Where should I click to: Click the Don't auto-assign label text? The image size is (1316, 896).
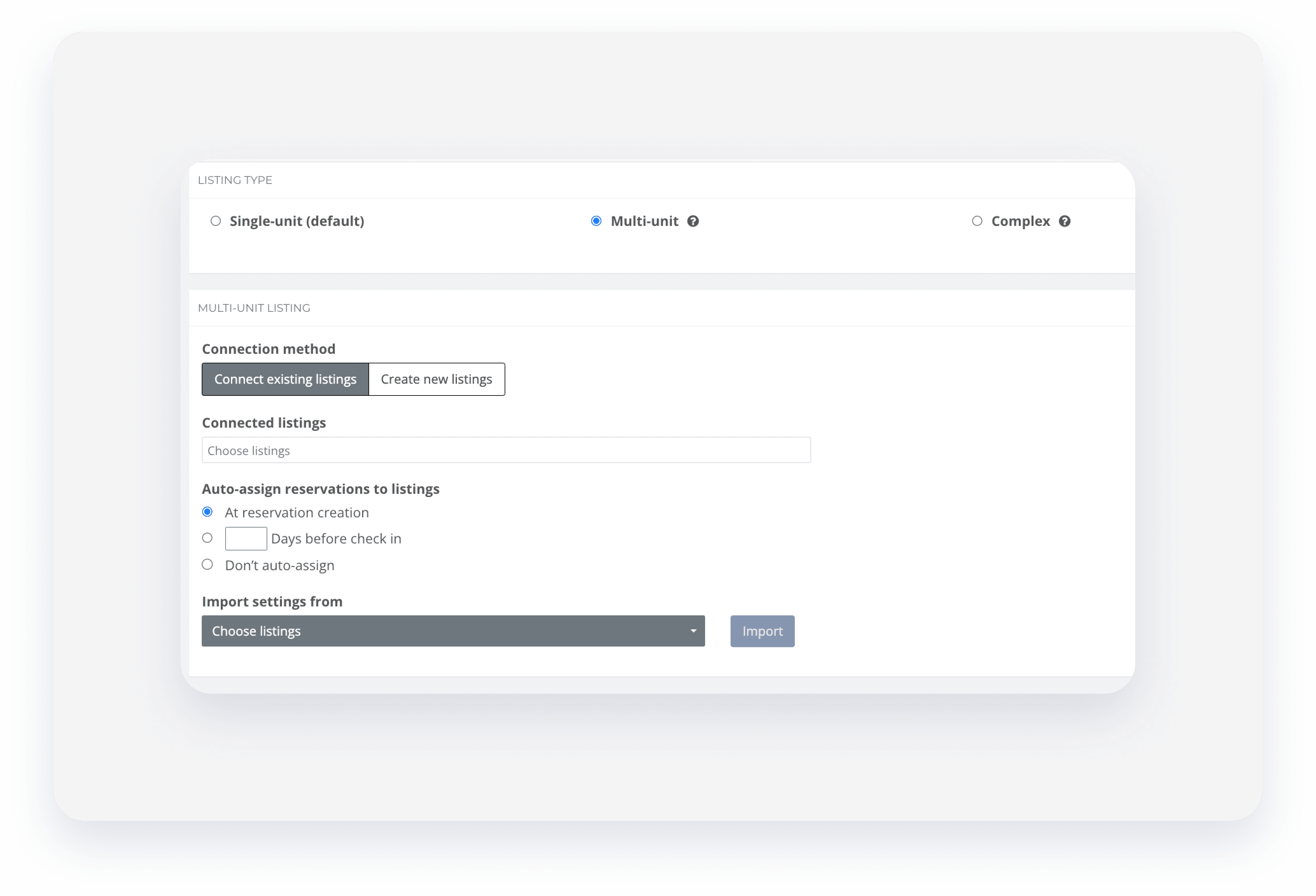[279, 566]
